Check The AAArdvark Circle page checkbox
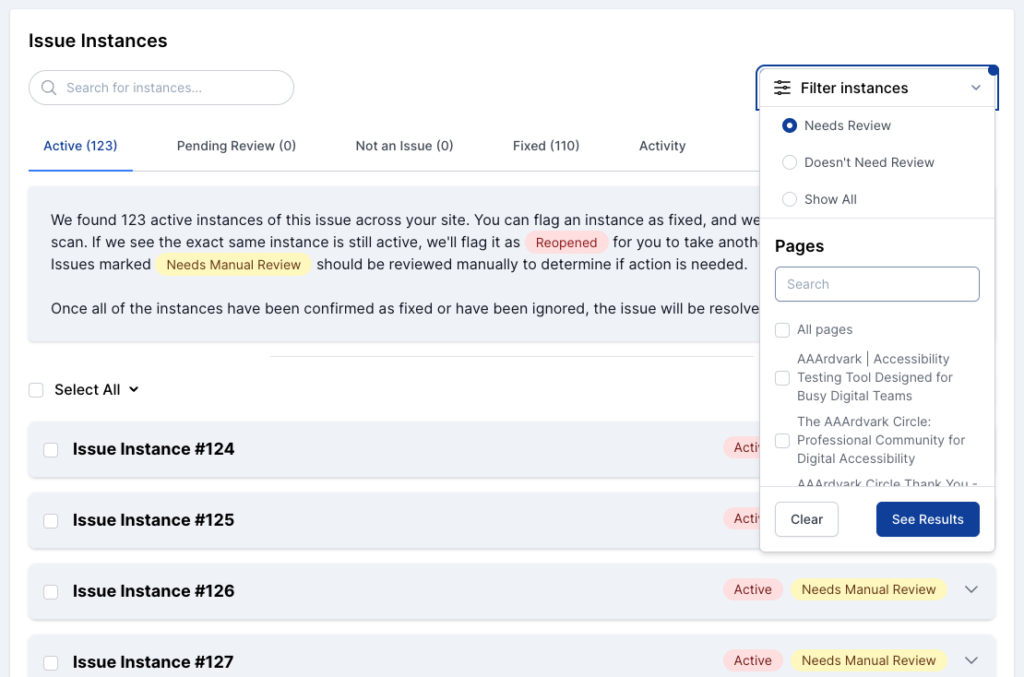The width and height of the screenshot is (1024, 677). click(x=783, y=441)
